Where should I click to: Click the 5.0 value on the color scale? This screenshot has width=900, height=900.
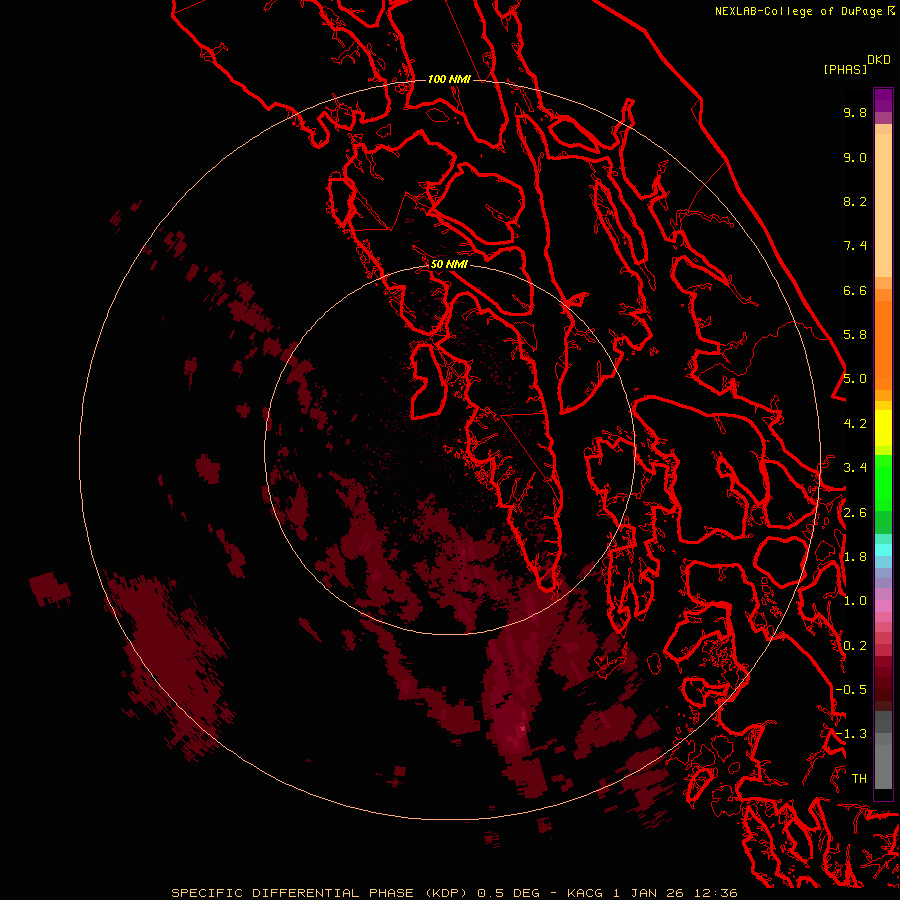tap(855, 379)
